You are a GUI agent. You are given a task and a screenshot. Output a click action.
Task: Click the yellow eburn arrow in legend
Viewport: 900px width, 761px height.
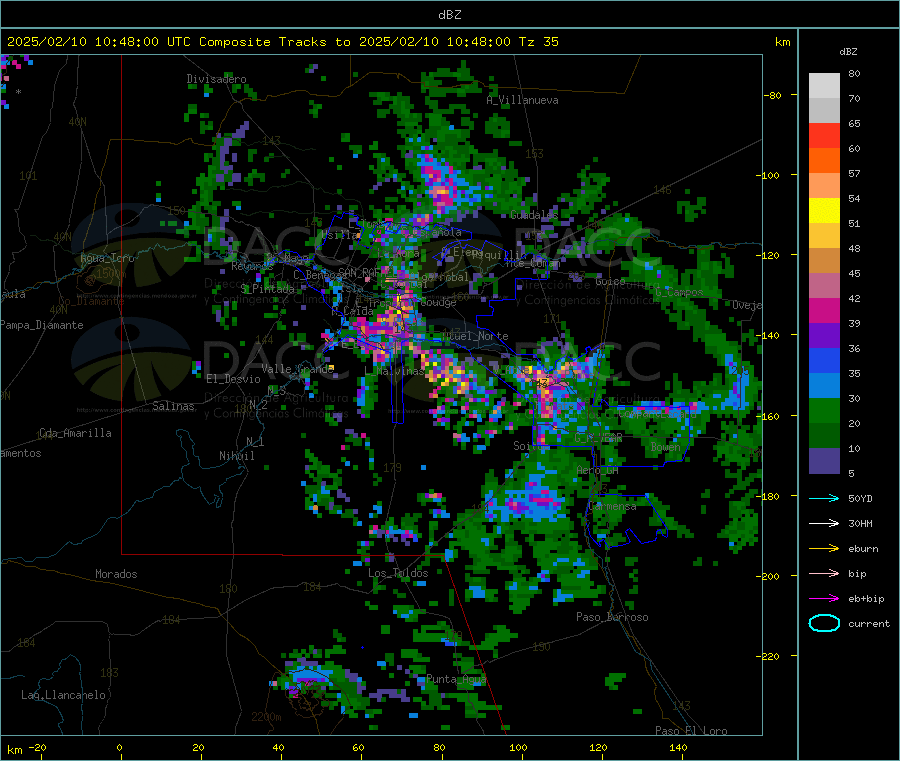(x=824, y=548)
